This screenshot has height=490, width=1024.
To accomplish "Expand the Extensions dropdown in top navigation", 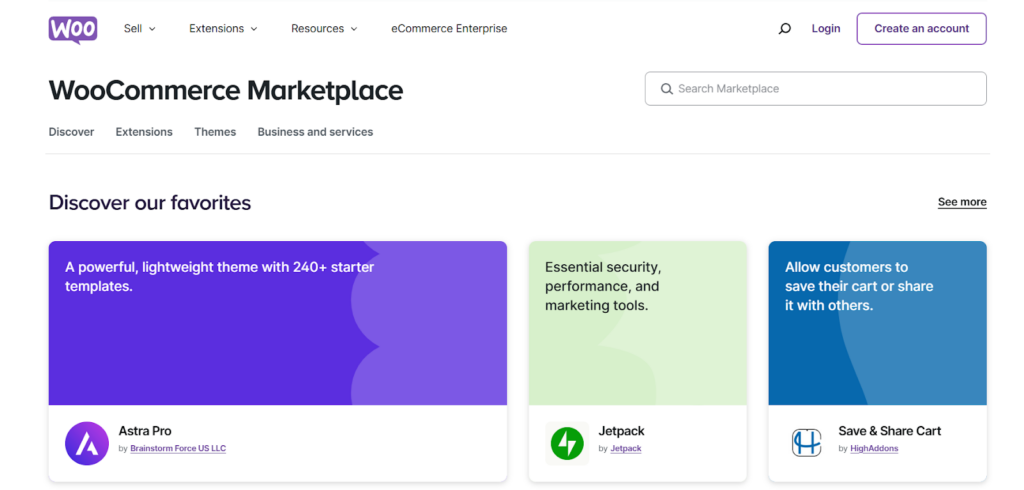I will pos(223,29).
